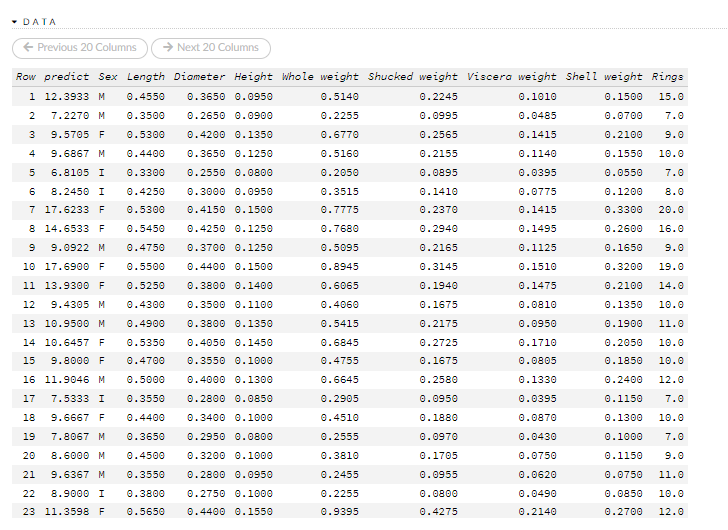
Task: Select predict value 7.5333 in row 17
Action: tap(70, 399)
